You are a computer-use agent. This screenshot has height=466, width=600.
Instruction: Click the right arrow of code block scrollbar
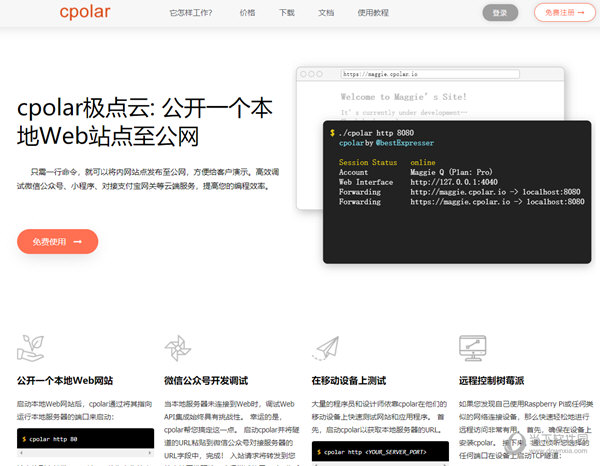[x=150, y=453]
